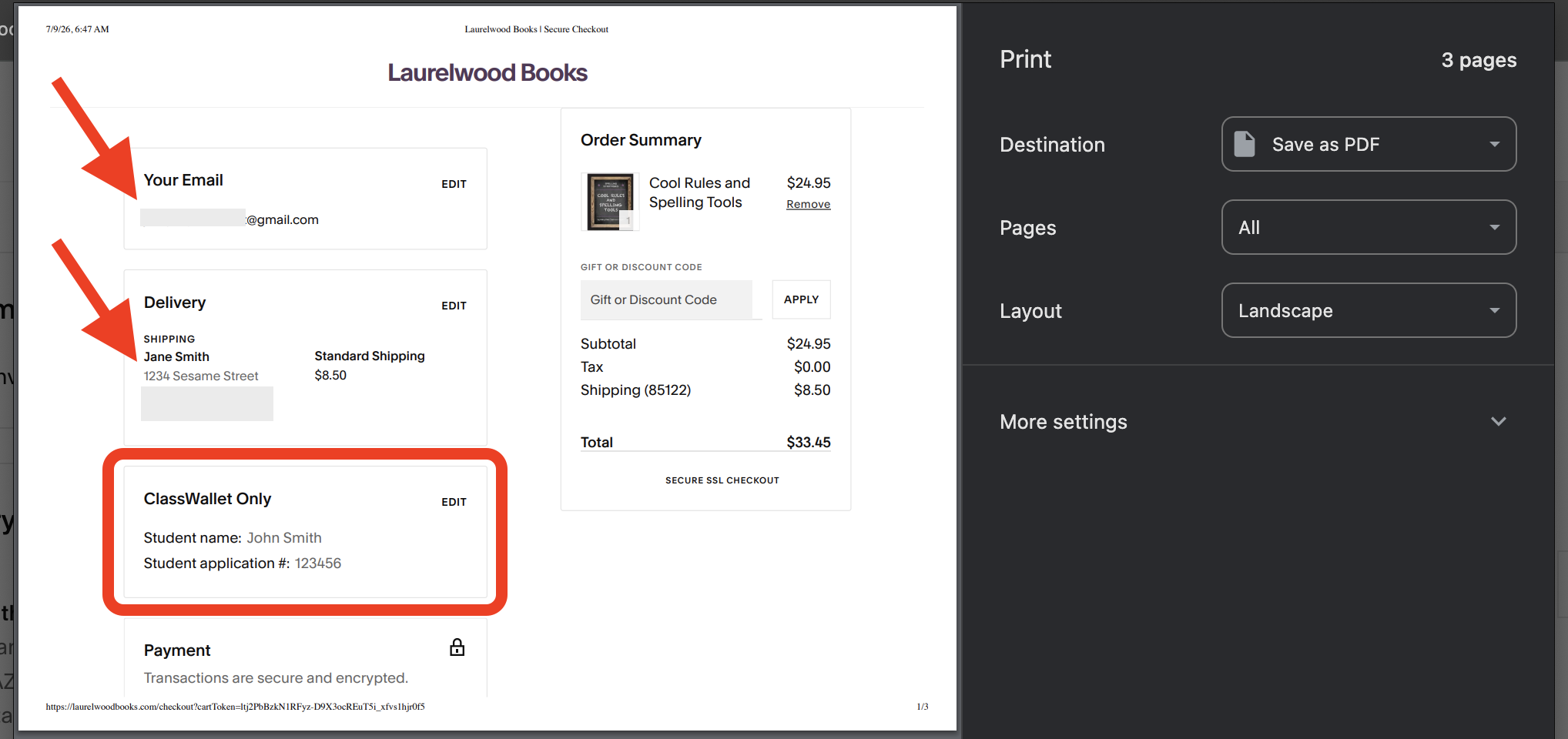Click the padlock icon in the Payment section
Screen dimensions: 1568x739
457,647
